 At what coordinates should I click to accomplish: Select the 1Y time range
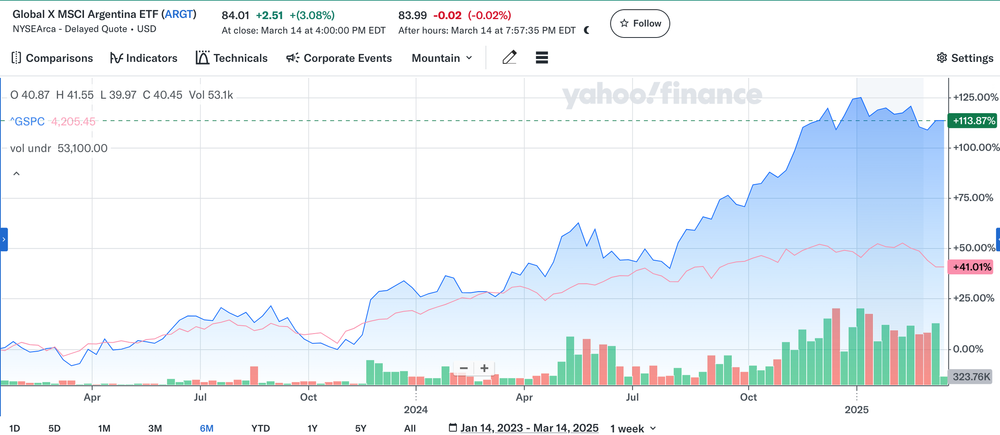[x=312, y=428]
